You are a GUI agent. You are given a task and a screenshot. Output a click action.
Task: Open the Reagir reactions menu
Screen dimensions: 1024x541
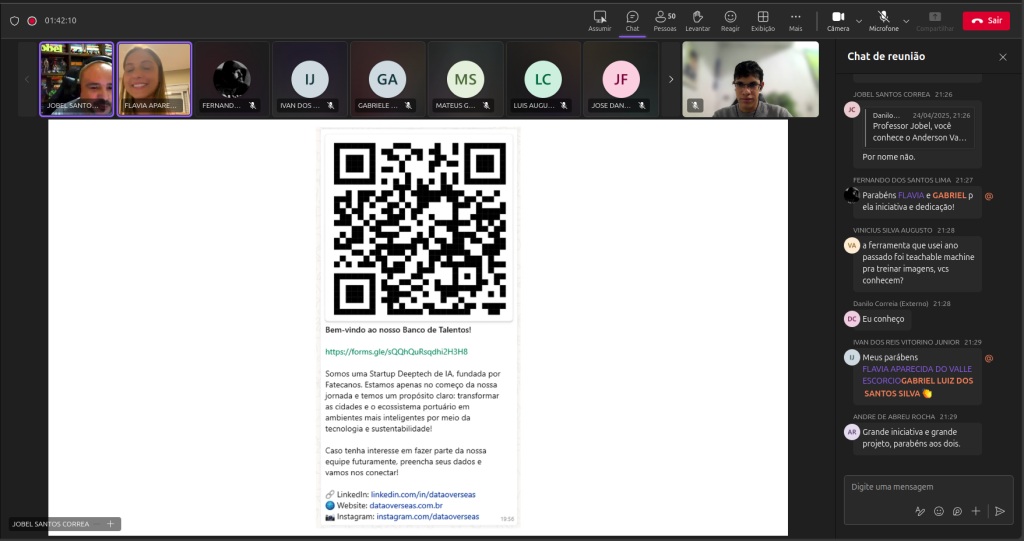(x=730, y=20)
